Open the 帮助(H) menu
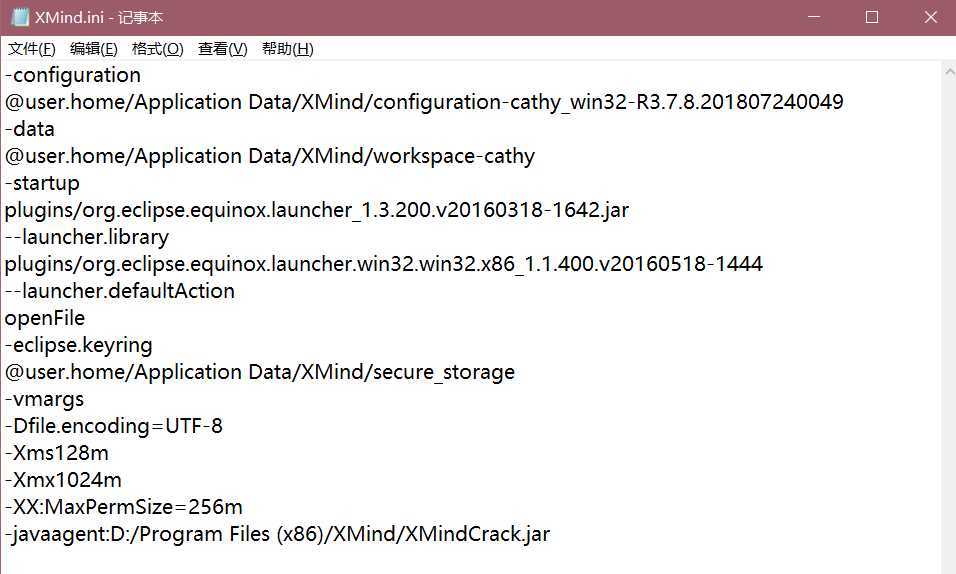Screen dimensions: 956x574 coord(287,49)
